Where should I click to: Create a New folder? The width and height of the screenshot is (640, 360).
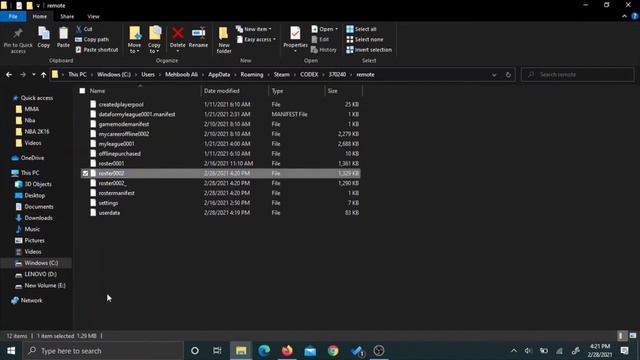pos(224,40)
